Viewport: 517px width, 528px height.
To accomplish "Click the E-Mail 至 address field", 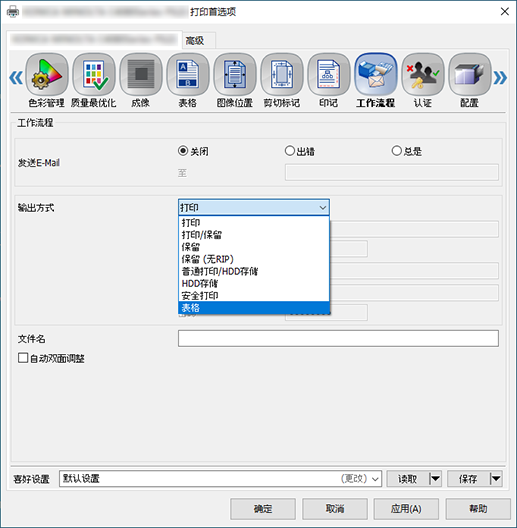I will (x=392, y=172).
